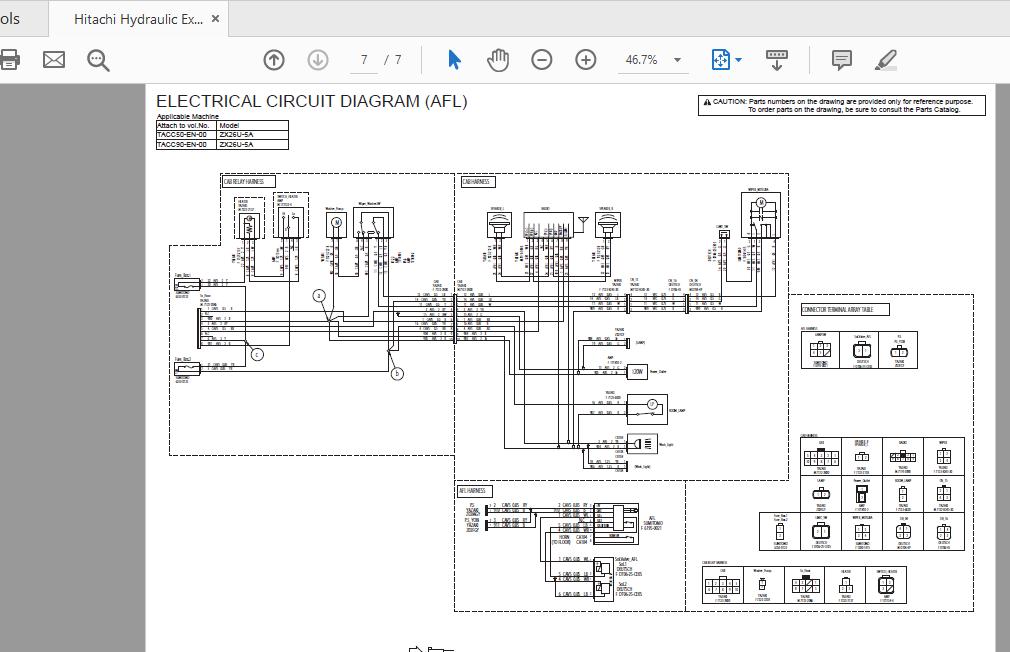Switch to the Hand pan tool
This screenshot has height=652, width=1010.
(x=498, y=60)
